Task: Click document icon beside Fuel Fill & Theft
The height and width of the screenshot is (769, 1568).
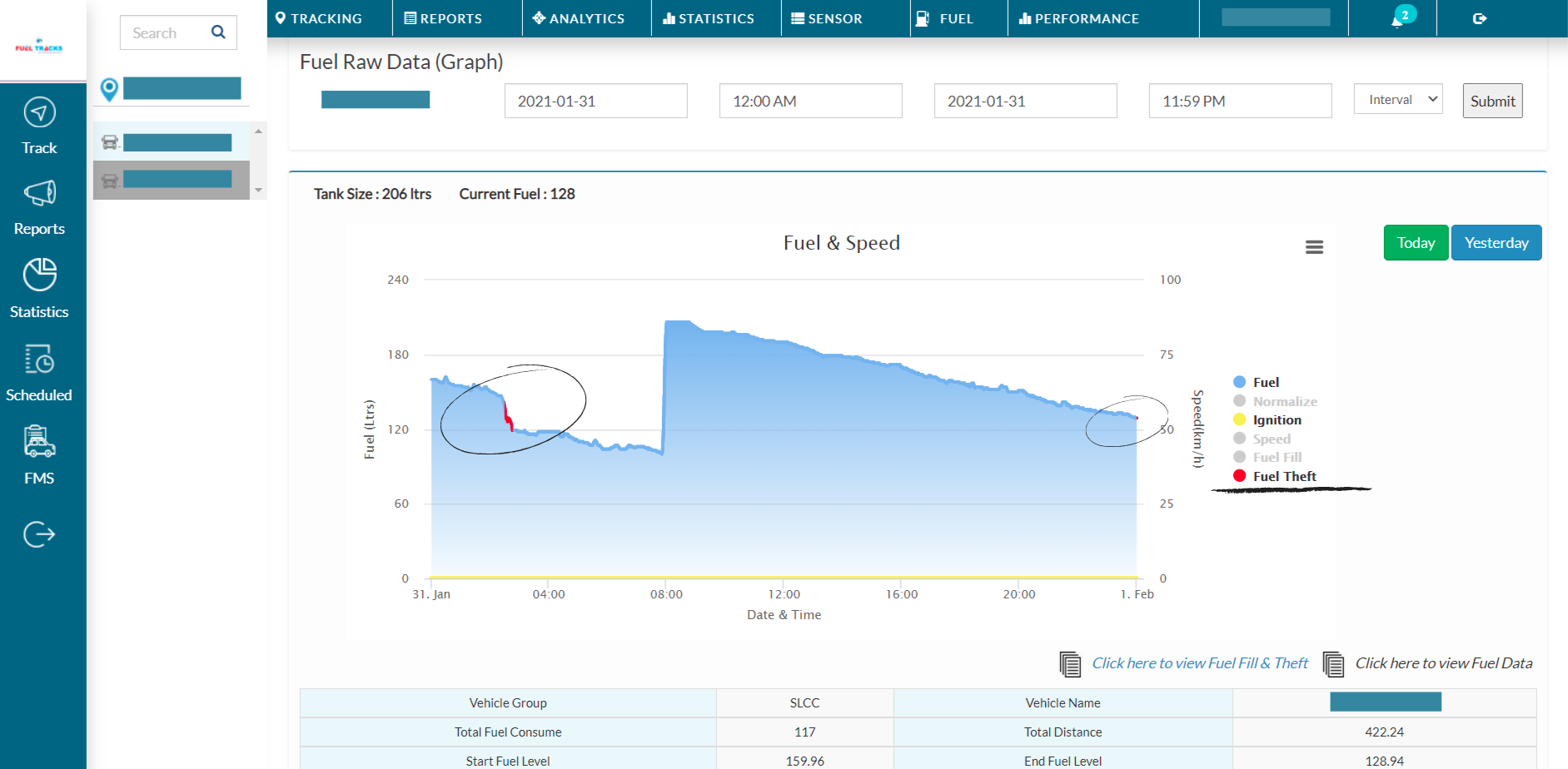Action: [x=1070, y=664]
